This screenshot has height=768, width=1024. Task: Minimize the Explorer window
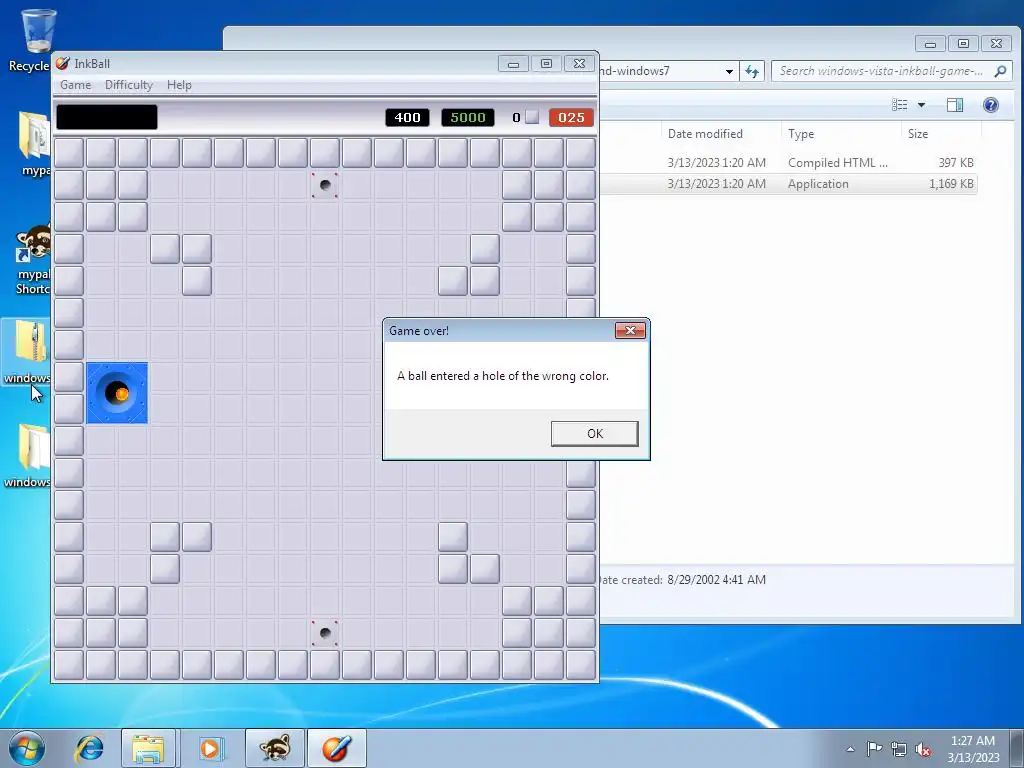pos(931,44)
